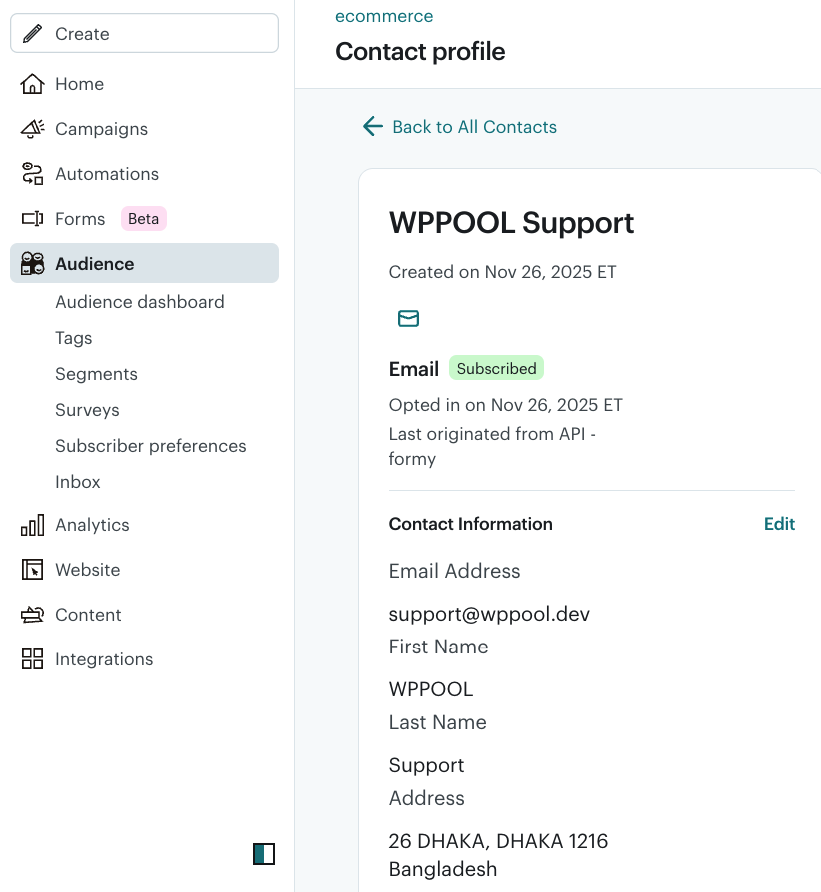Open Campaigns menu item
This screenshot has width=821, height=892.
point(101,129)
